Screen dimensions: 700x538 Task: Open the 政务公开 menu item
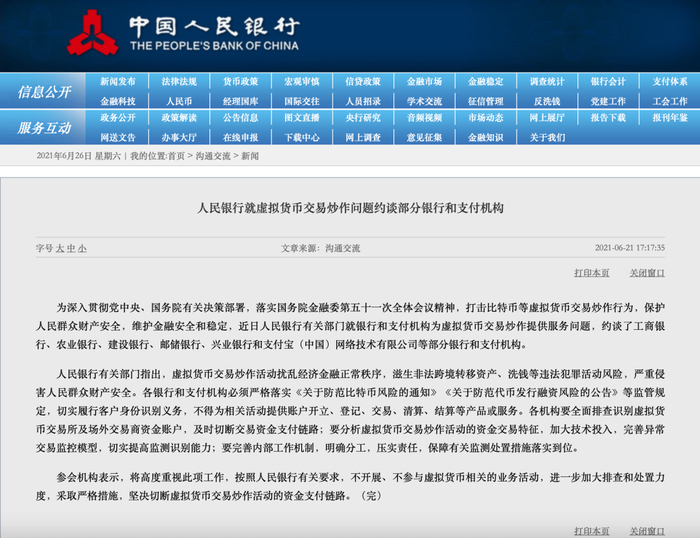pyautogui.click(x=118, y=117)
